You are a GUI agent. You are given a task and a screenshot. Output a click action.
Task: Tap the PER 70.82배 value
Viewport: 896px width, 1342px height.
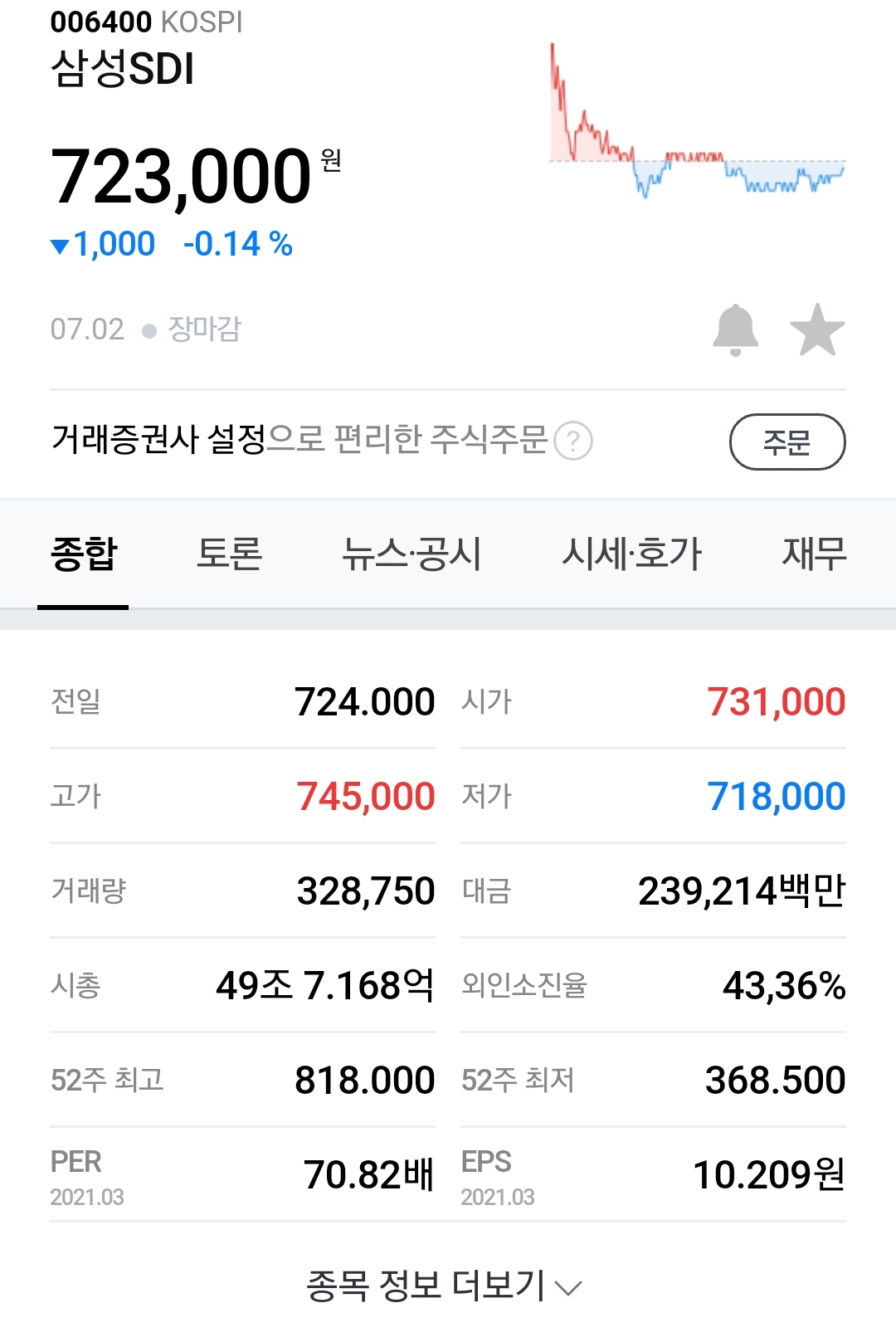click(x=368, y=1174)
